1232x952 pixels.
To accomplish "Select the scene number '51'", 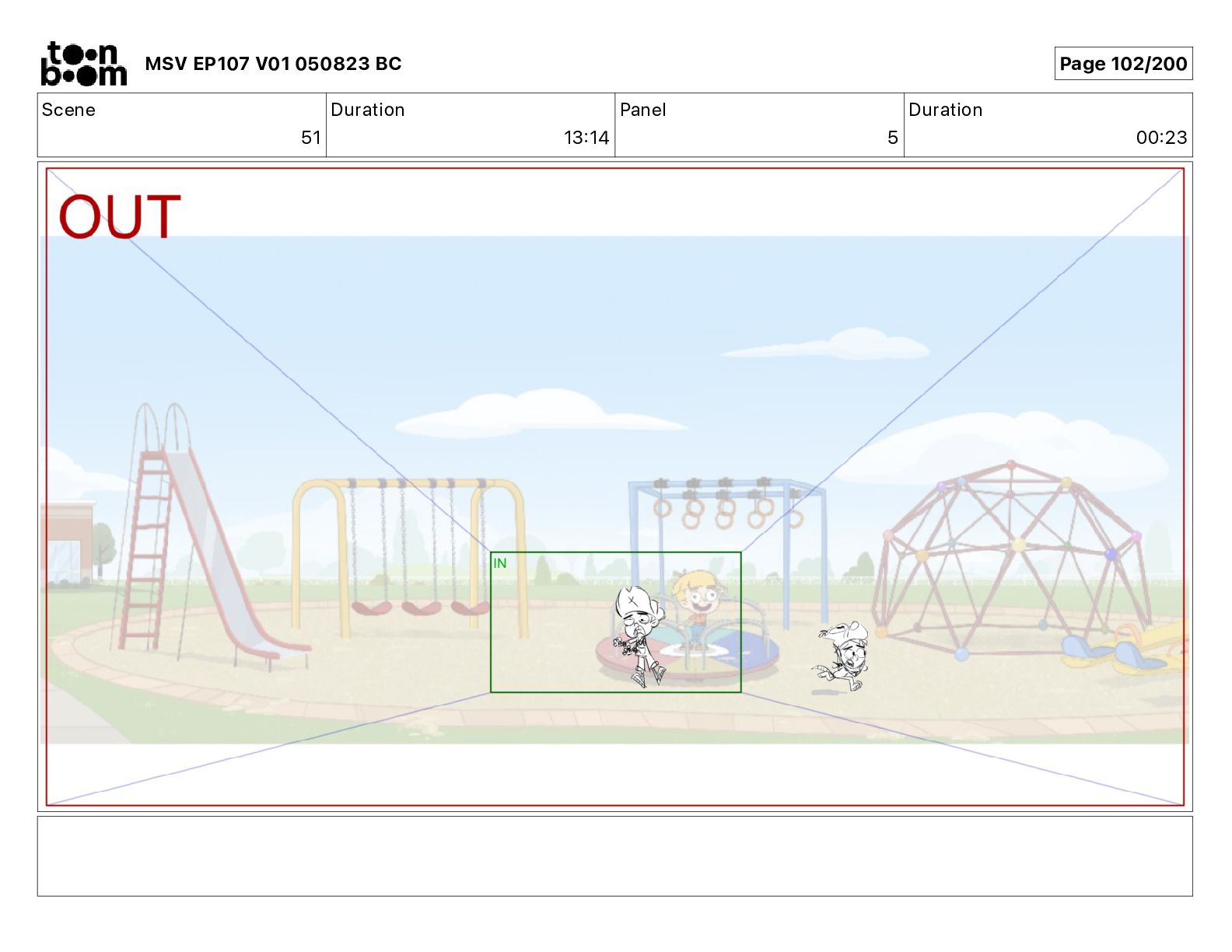I will pos(311,138).
